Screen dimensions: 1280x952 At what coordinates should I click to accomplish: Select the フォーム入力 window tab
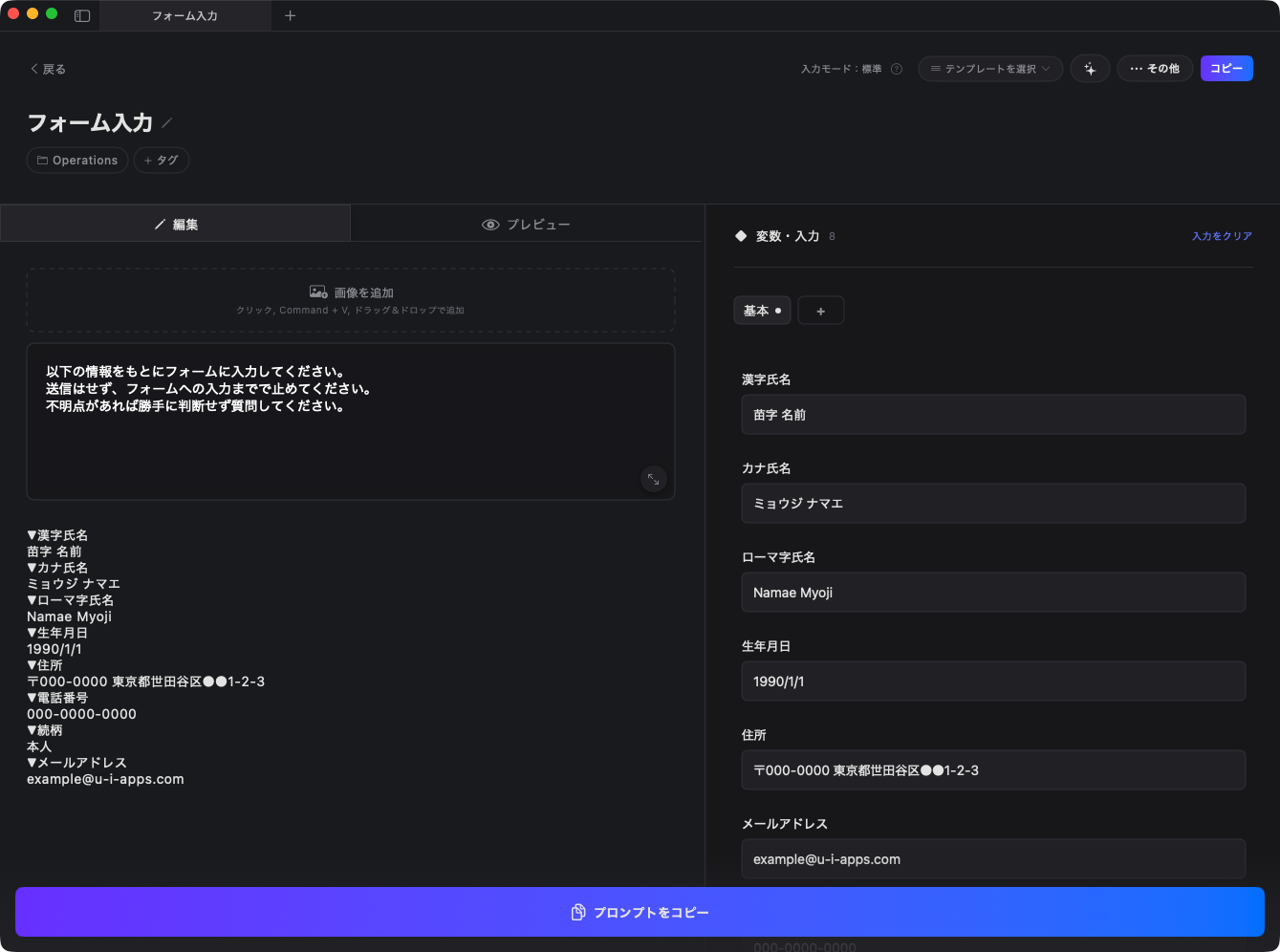[184, 15]
